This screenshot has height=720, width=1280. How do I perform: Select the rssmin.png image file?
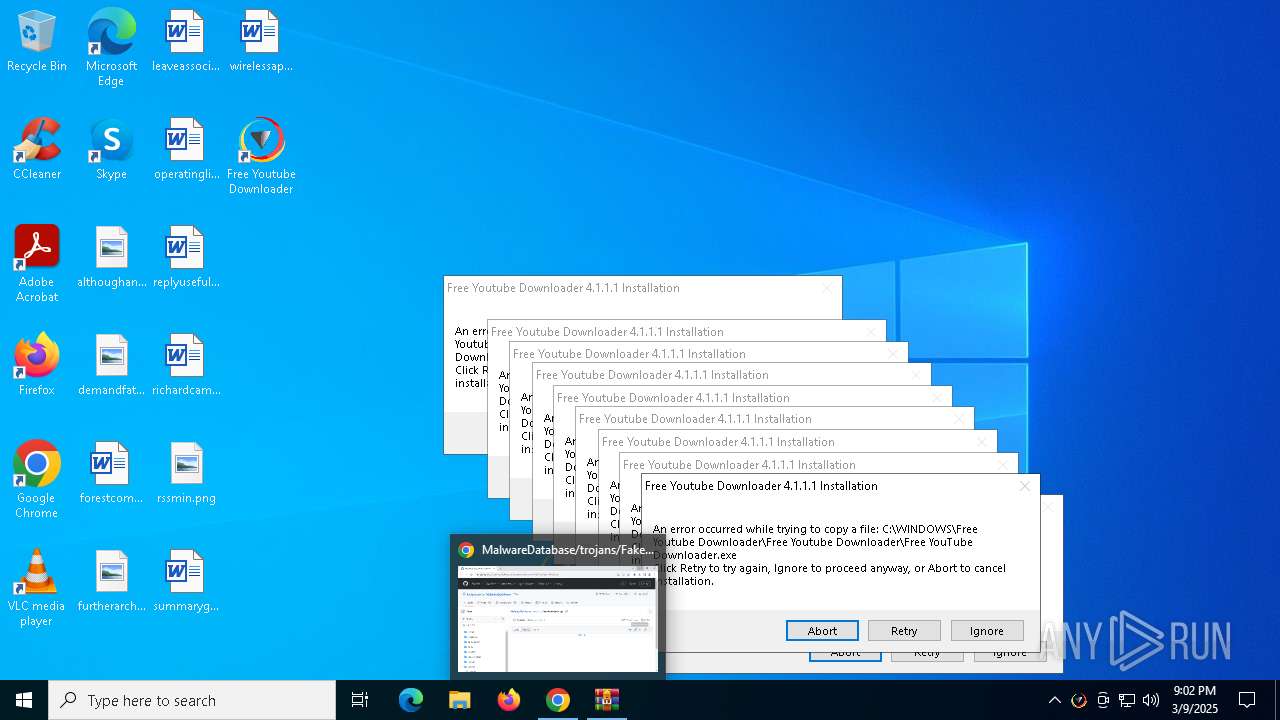coord(185,473)
